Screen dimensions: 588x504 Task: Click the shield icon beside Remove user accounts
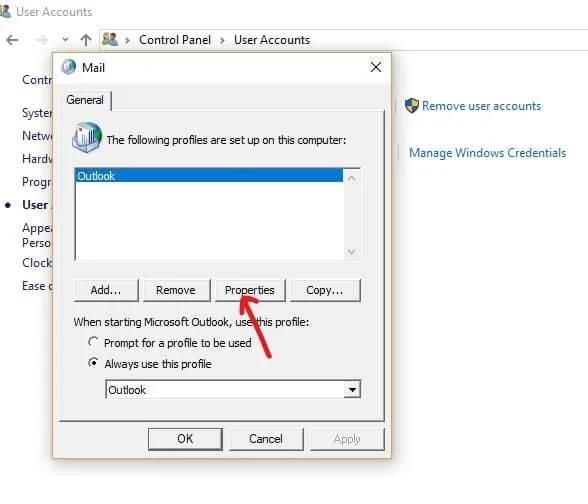[412, 105]
